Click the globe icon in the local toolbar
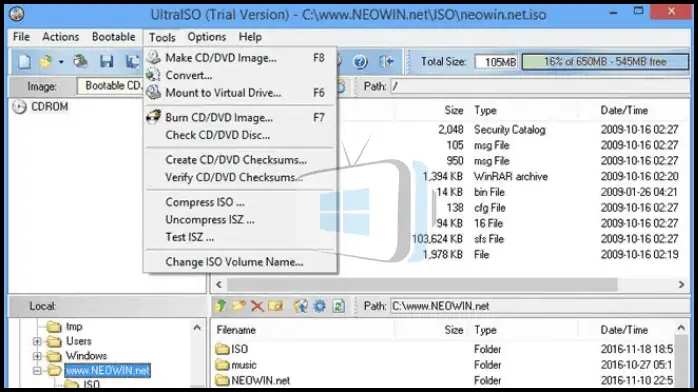 click(301, 306)
